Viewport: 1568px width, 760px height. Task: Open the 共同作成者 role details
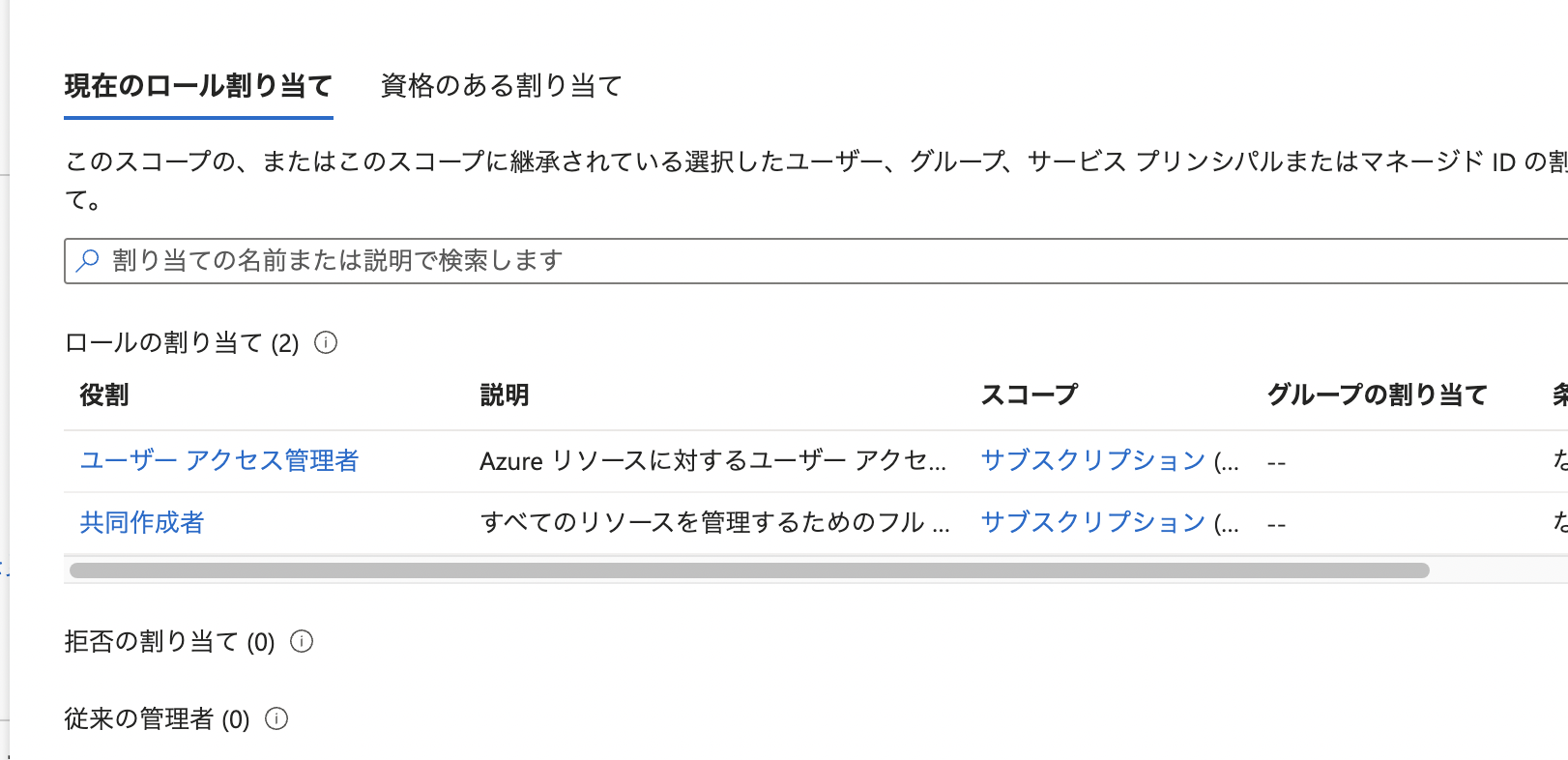click(x=140, y=522)
